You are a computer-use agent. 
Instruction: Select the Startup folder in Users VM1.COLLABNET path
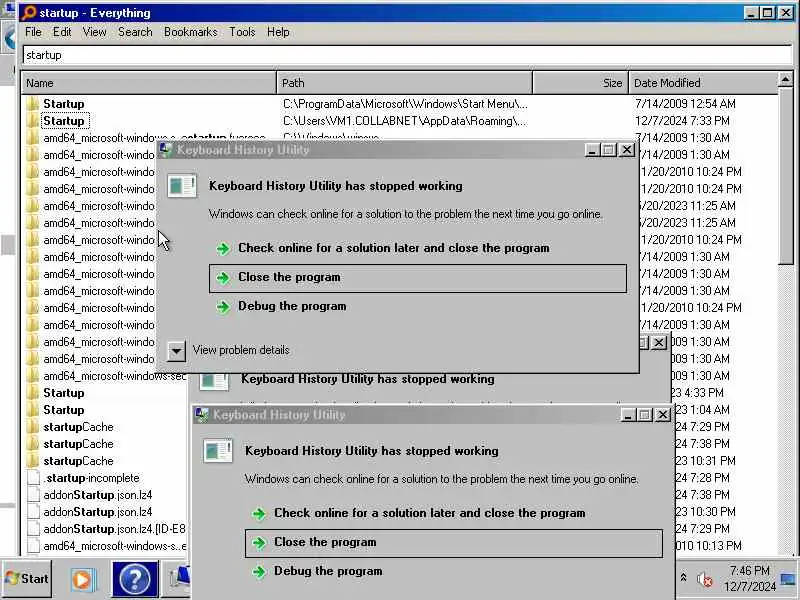[x=63, y=121]
